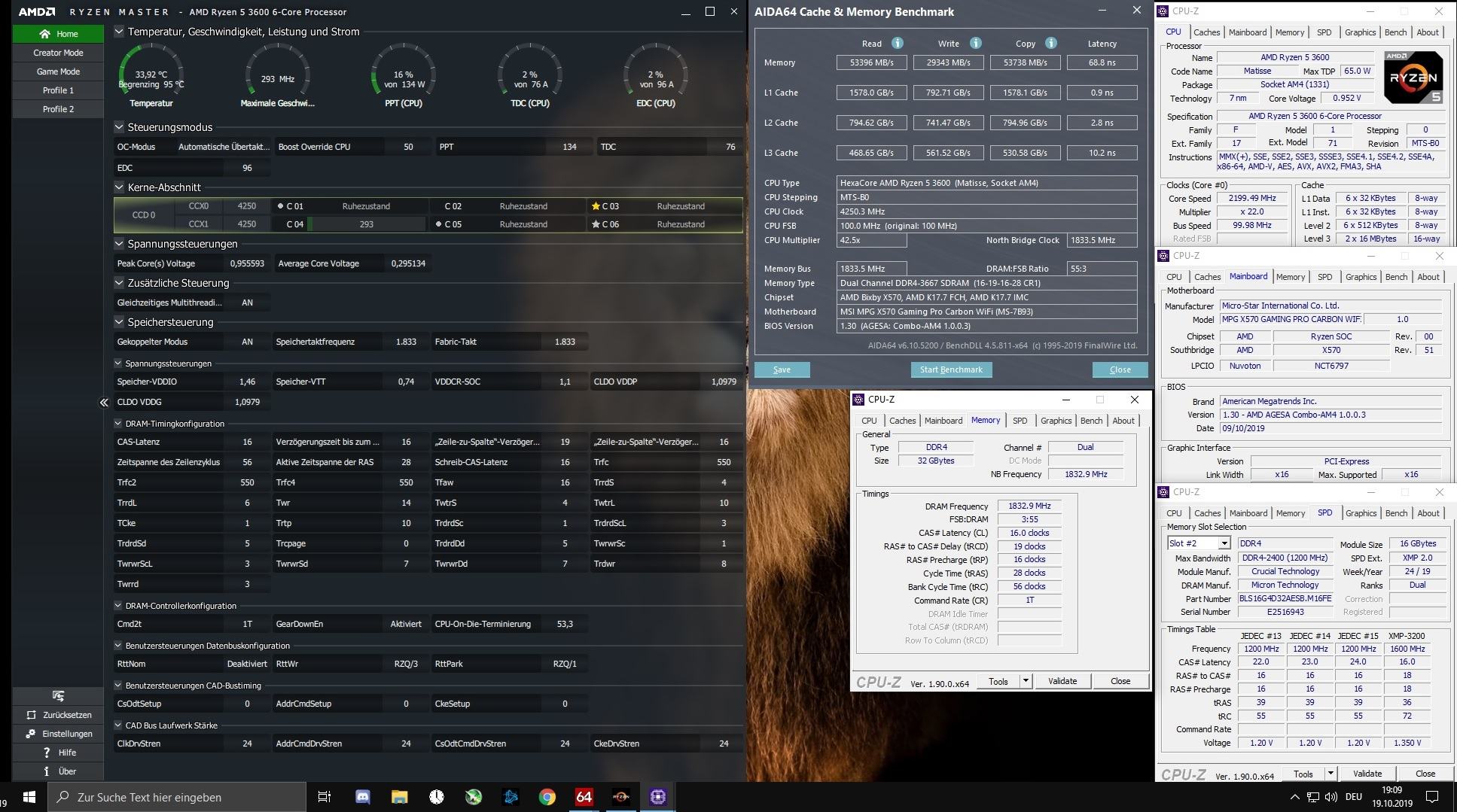The height and width of the screenshot is (812, 1457).
Task: Collapse the Kerne-Abschnitt section
Action: click(119, 187)
